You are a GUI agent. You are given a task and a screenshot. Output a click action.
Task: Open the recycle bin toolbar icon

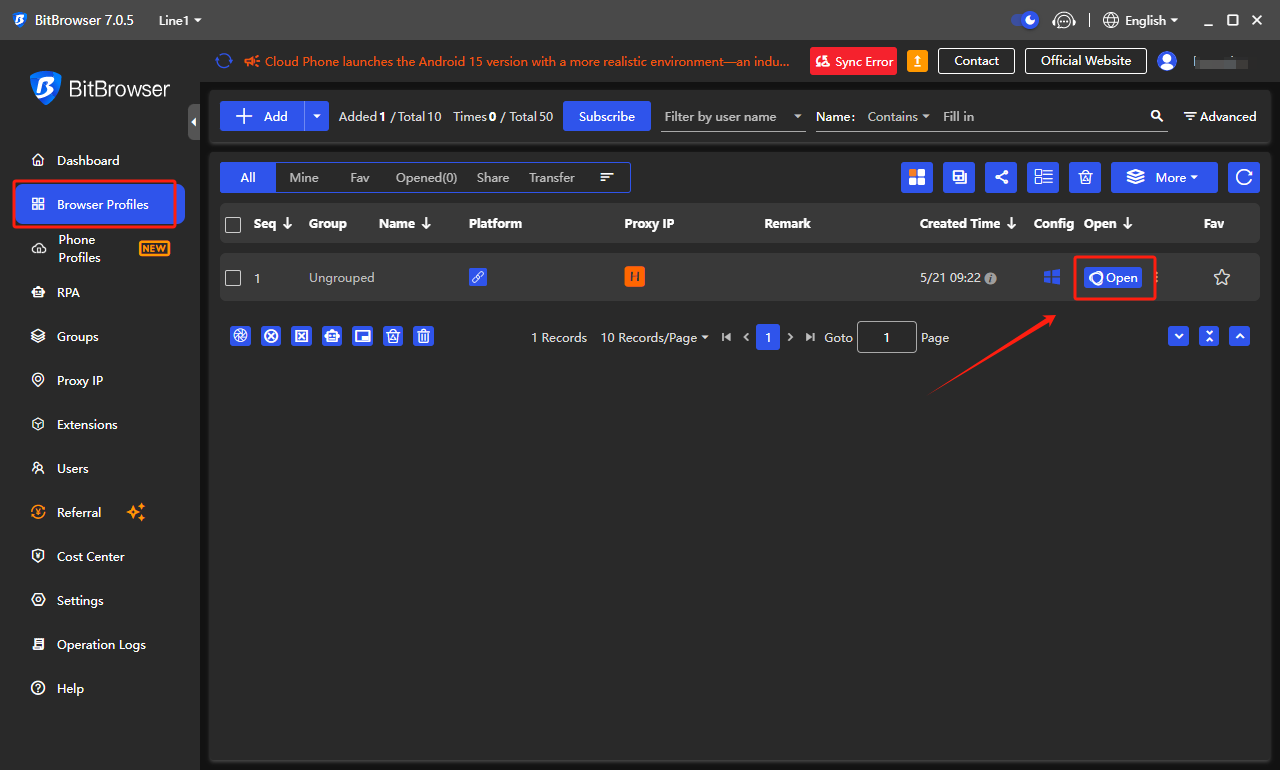pyautogui.click(x=1085, y=177)
